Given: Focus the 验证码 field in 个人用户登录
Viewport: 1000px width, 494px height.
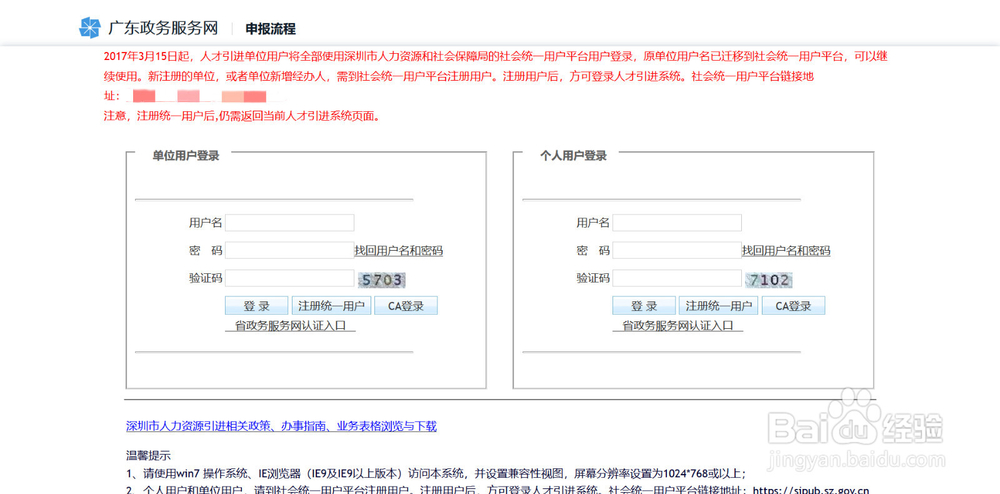Looking at the screenshot, I should tap(677, 278).
